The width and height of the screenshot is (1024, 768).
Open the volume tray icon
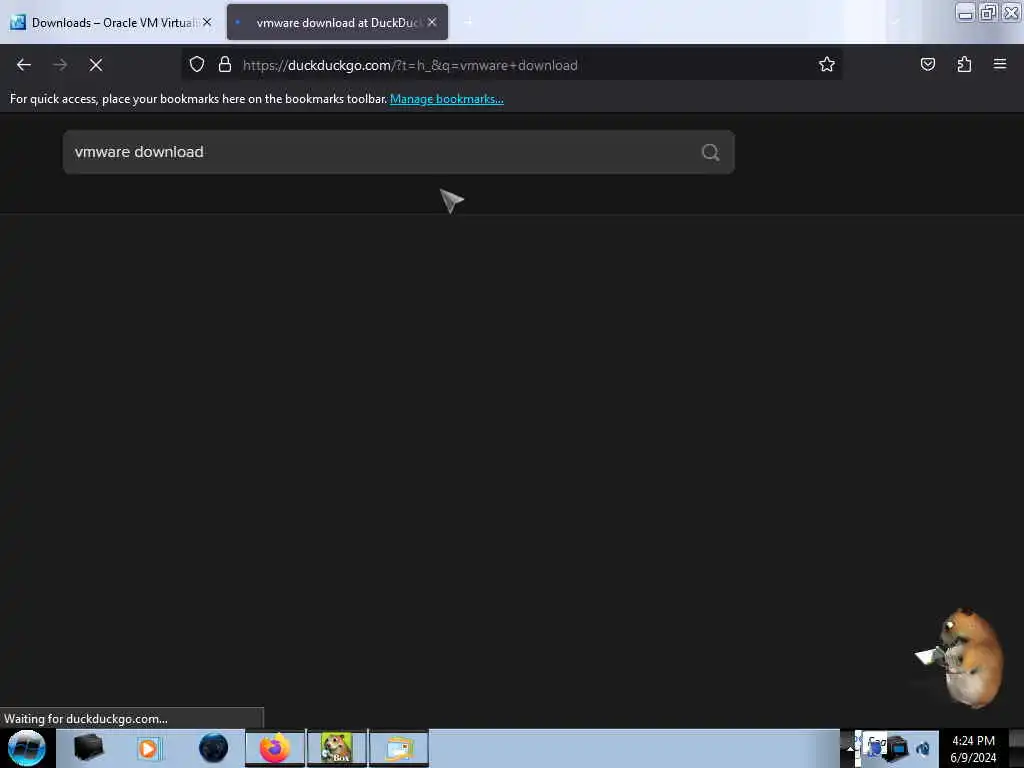pos(923,749)
